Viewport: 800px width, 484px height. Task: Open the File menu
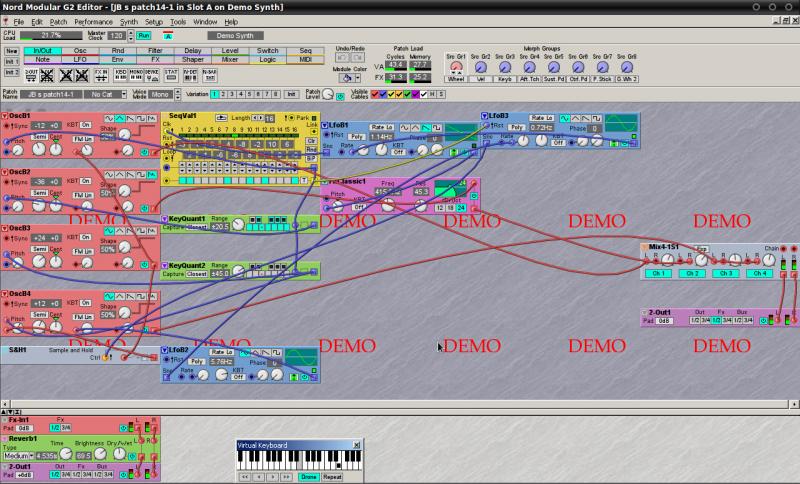(x=19, y=22)
